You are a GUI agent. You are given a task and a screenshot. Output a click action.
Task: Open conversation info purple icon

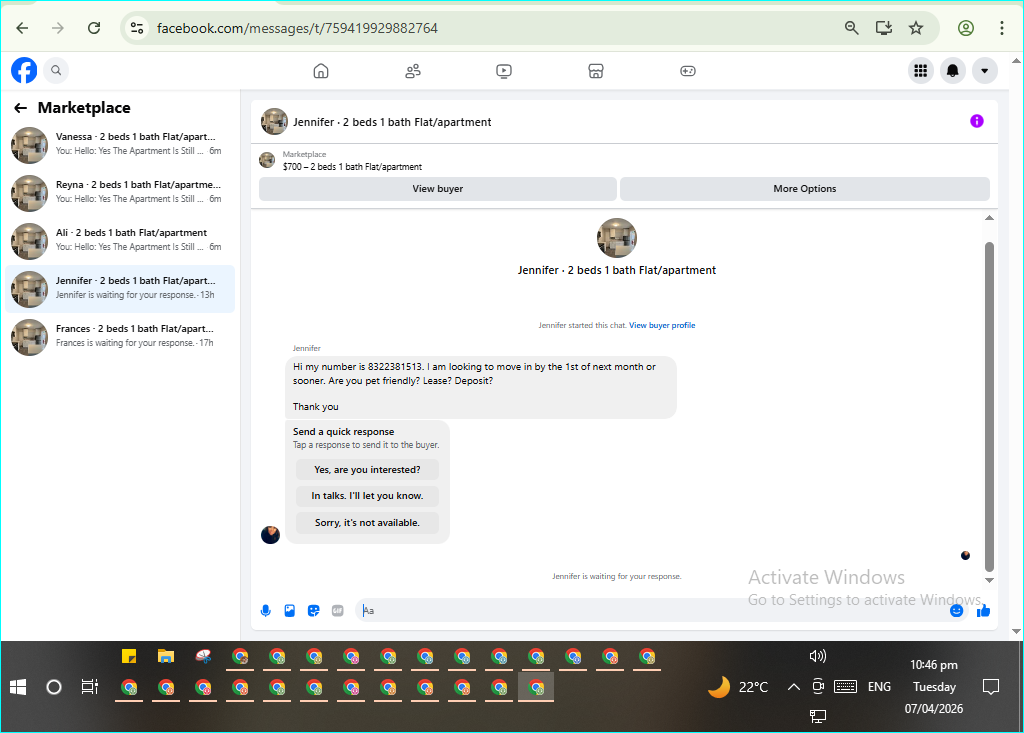click(977, 121)
